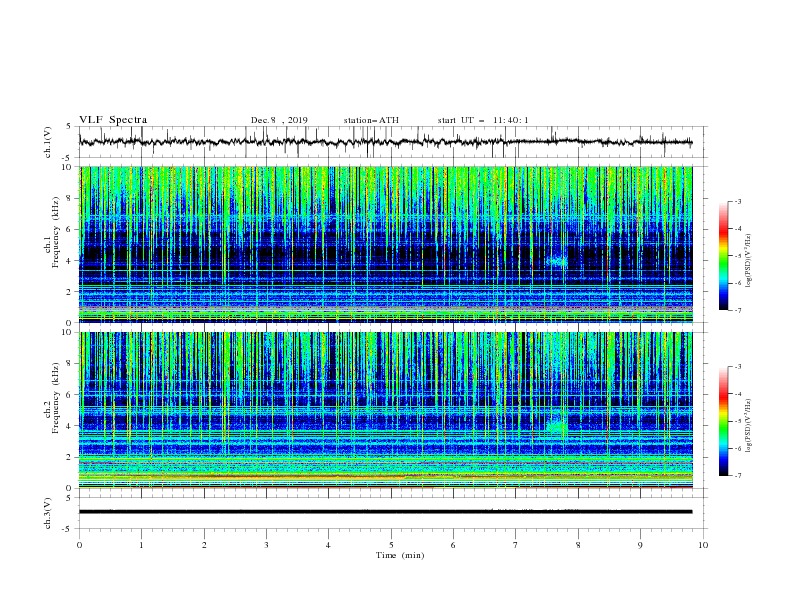The width and height of the screenshot is (792, 612).
Task: Click the "ch.3(V)" waveform axis label
Action: [48, 513]
